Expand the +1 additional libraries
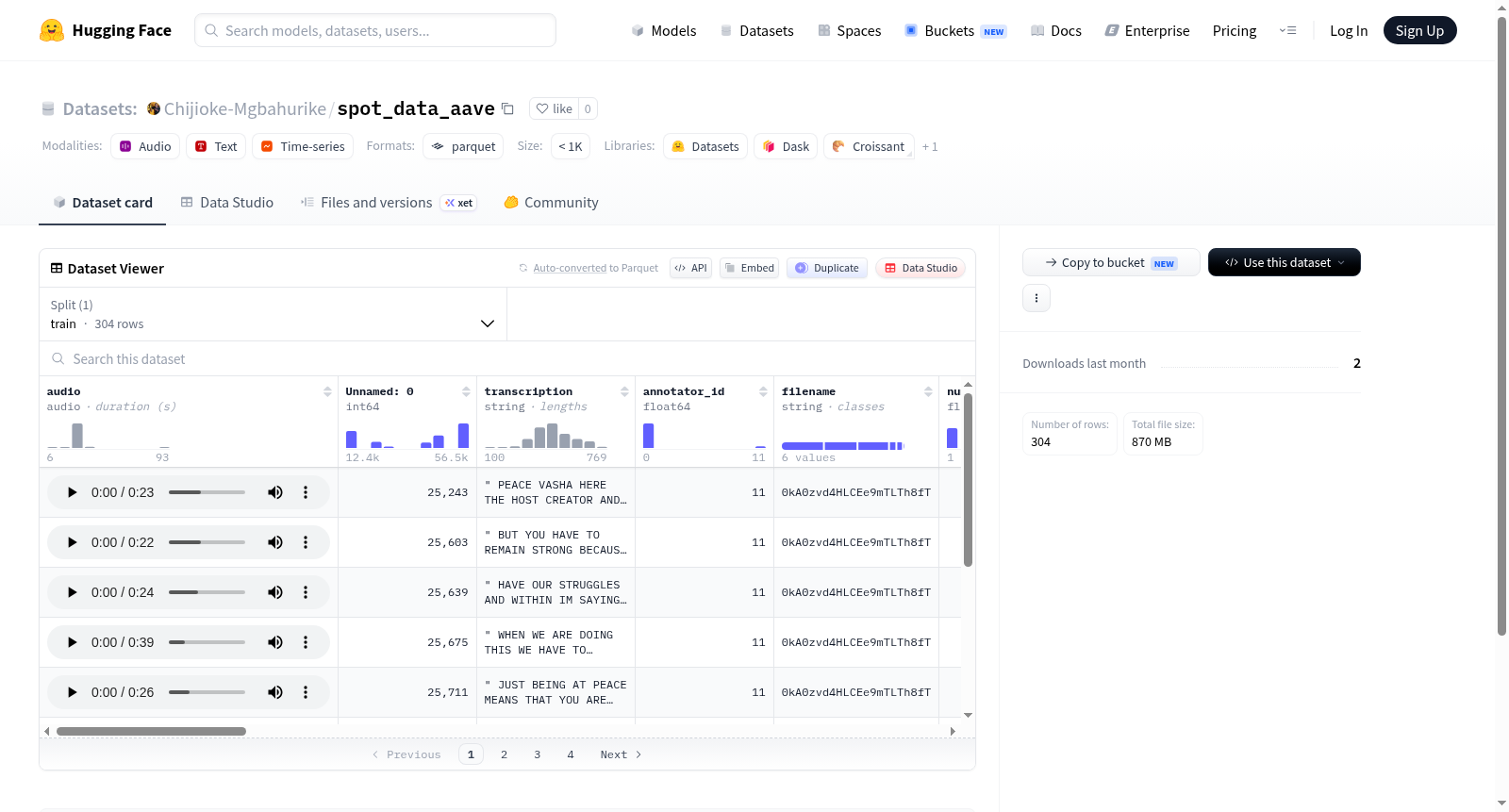The height and width of the screenshot is (812, 1509). pos(930,147)
